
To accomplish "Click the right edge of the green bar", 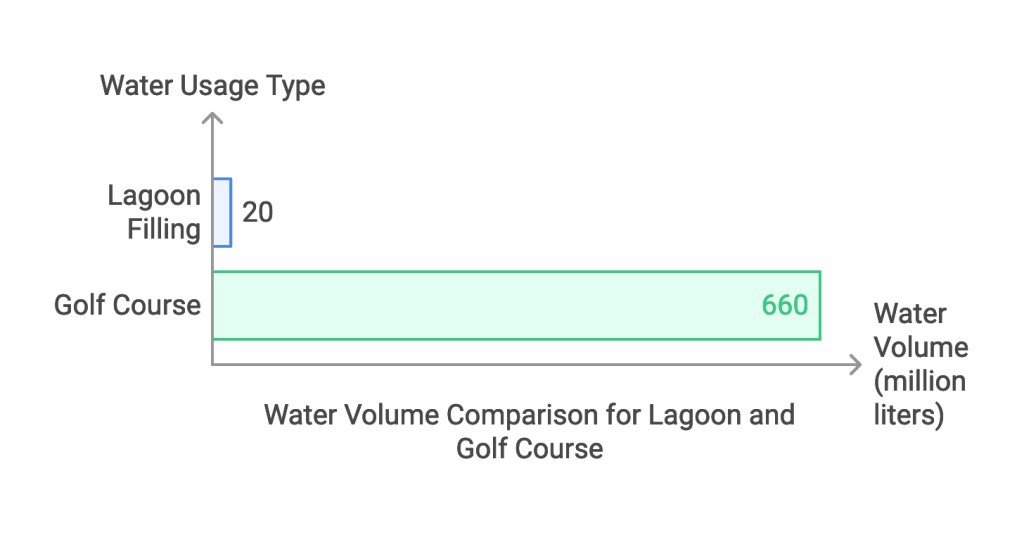I will coord(820,305).
